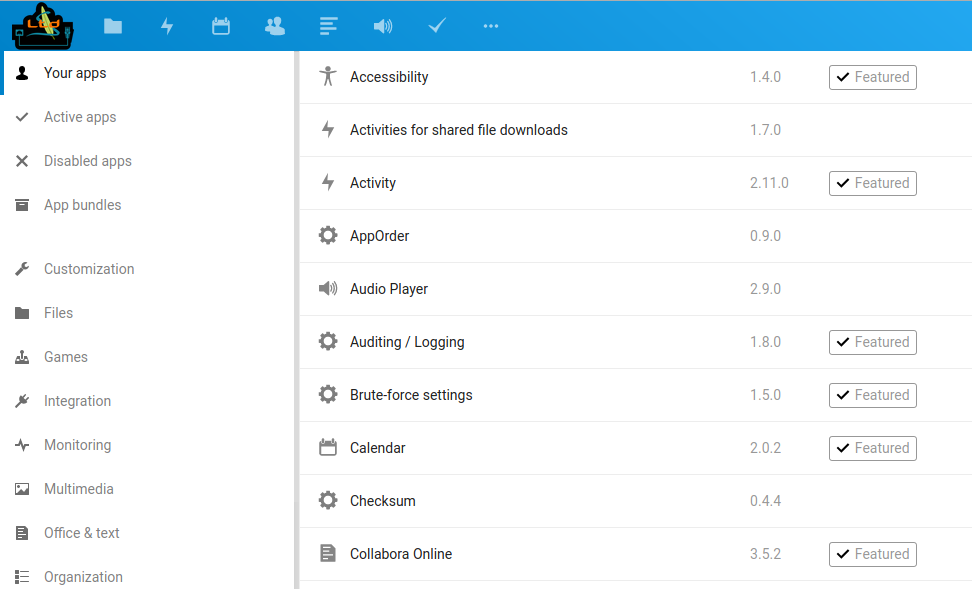
Task: Click version 3.5.2 of Collabora Online
Action: [765, 554]
